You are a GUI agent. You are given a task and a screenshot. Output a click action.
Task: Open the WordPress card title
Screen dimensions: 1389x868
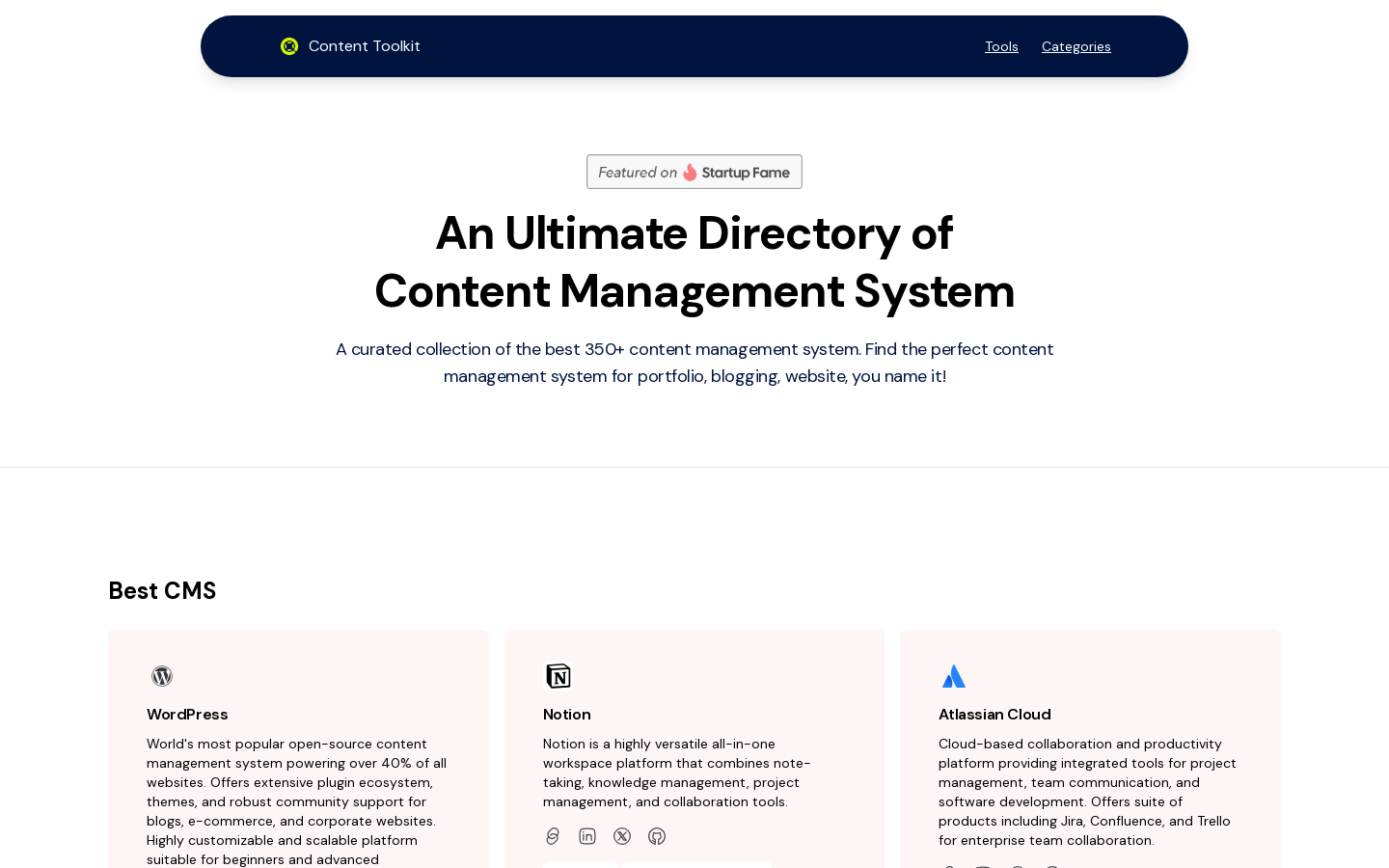click(187, 714)
